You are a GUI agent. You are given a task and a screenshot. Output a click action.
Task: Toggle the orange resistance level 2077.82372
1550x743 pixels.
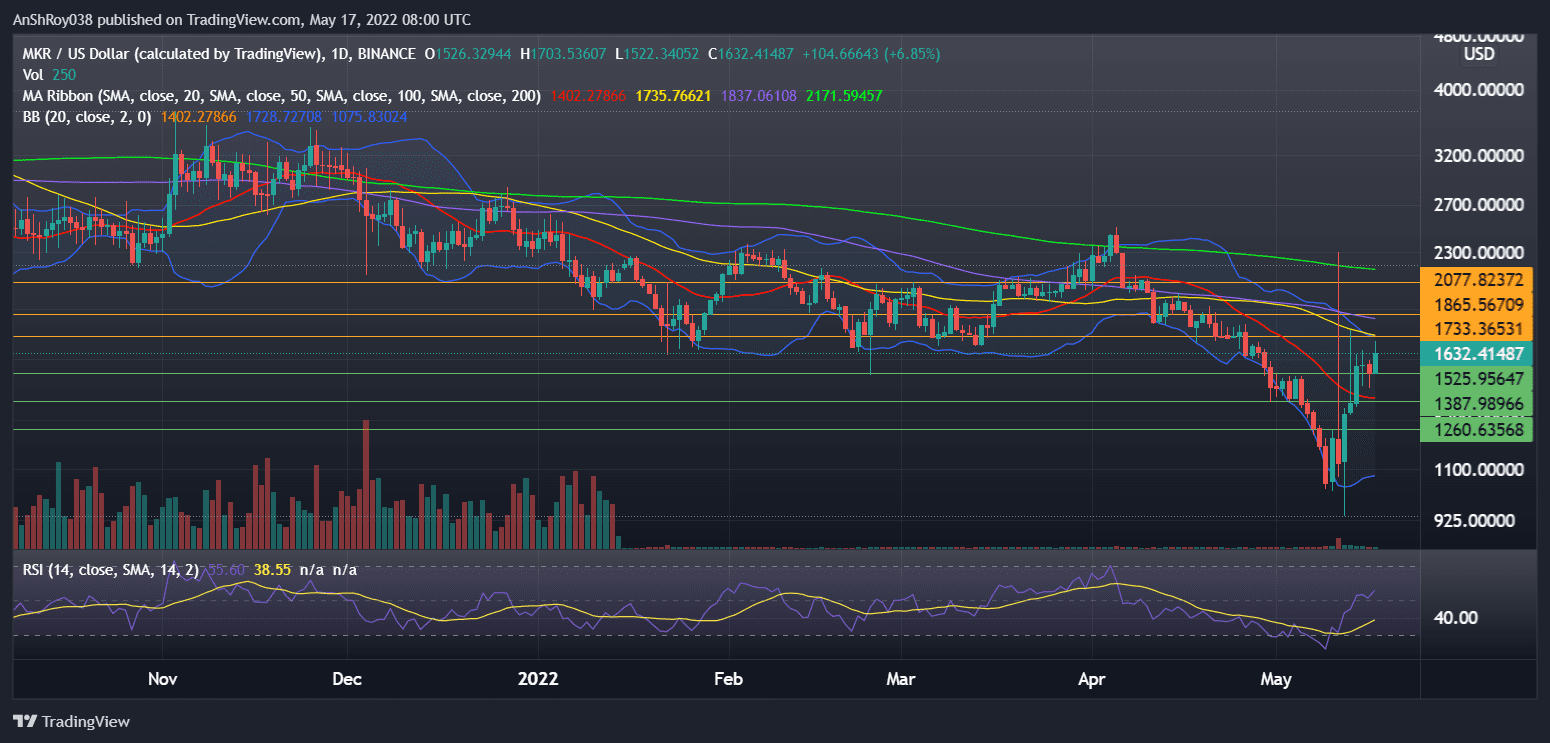[1477, 279]
